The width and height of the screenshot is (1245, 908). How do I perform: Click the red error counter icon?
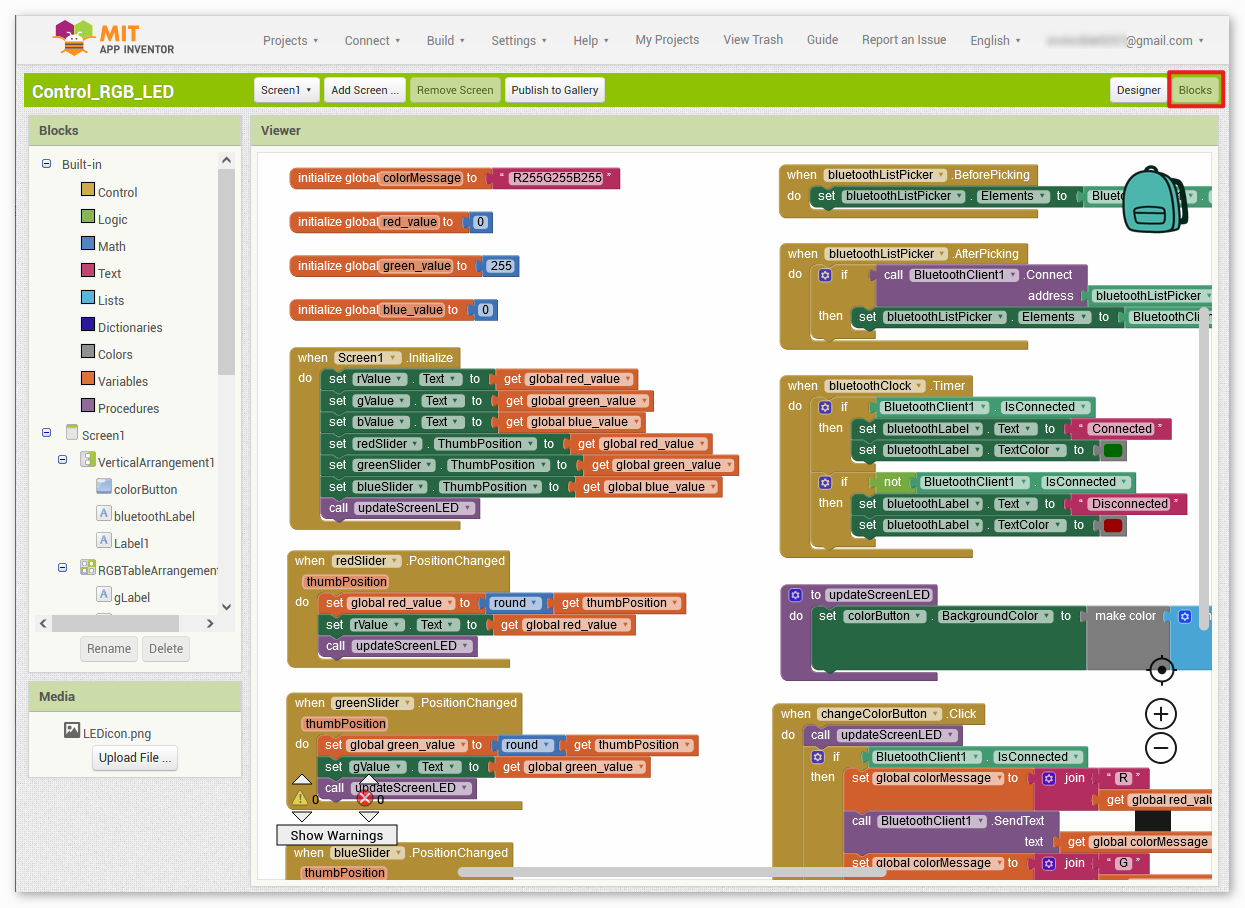[365, 798]
